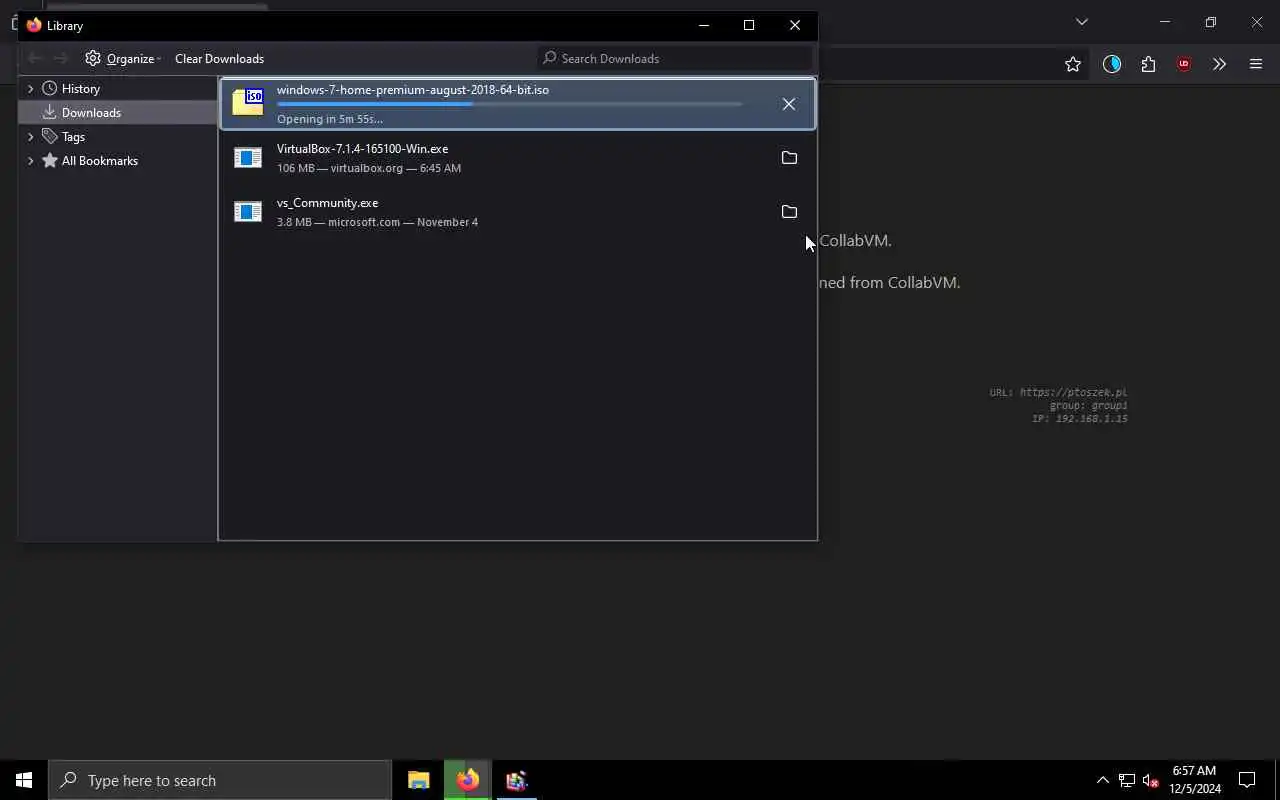Click the half-shaded circular icon in the Firefox toolbar

coord(1112,64)
